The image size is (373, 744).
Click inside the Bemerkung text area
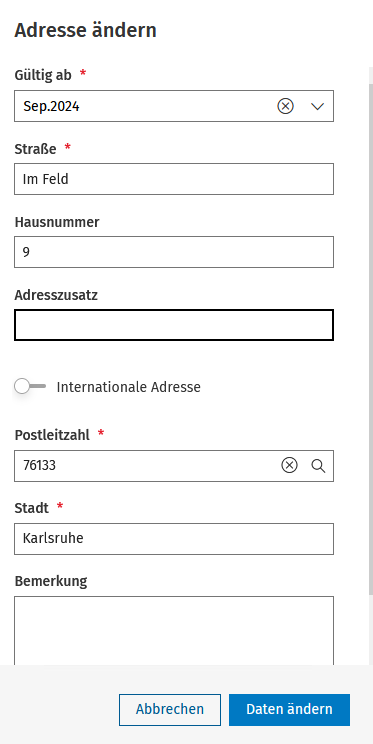coord(174,631)
